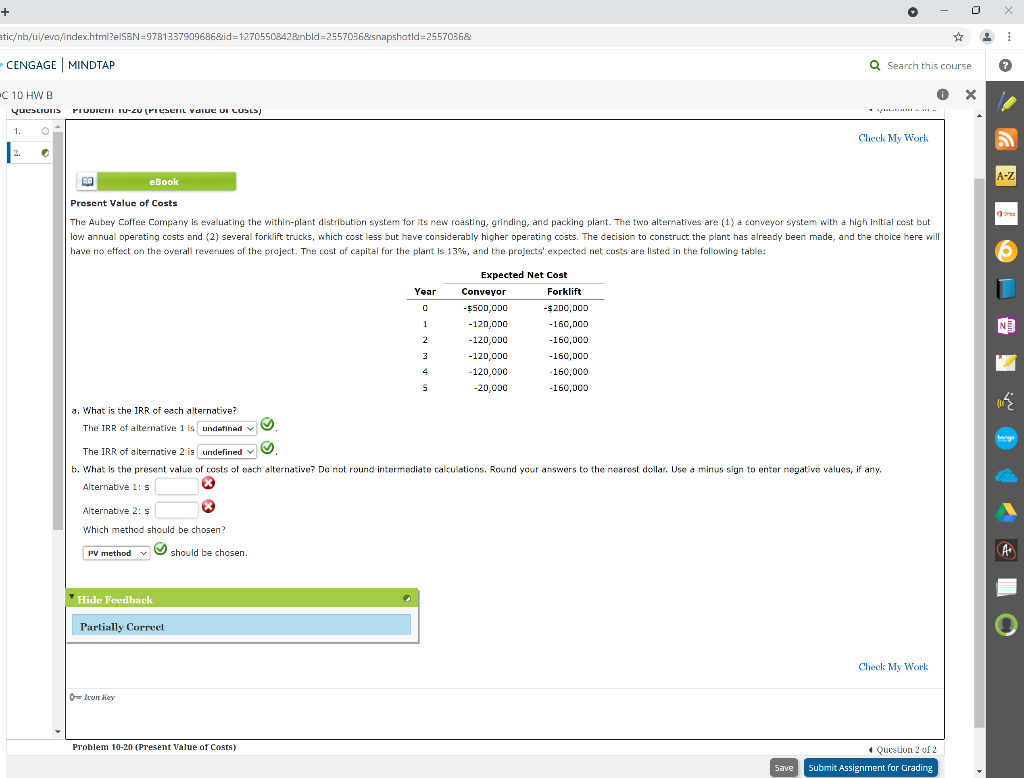The image size is (1024, 778).
Task: Open the Office app in the sidebar
Action: tap(1006, 214)
